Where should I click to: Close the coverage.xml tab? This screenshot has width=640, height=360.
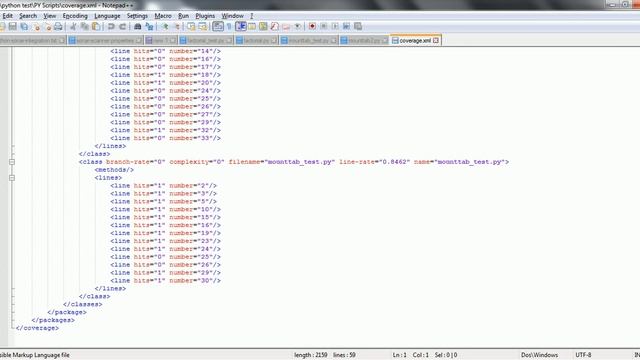click(x=436, y=40)
